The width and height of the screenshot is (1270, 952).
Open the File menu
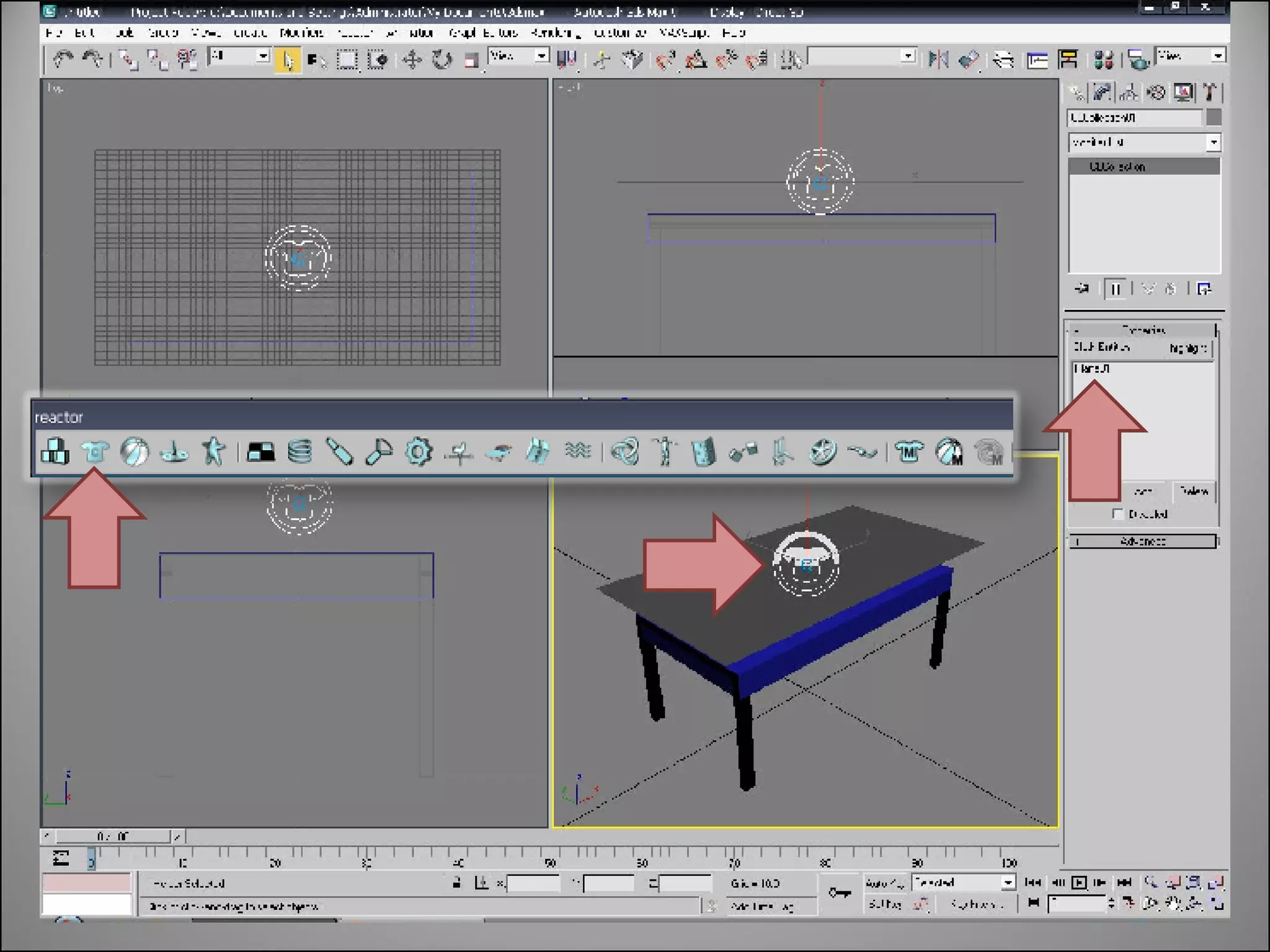click(x=53, y=33)
